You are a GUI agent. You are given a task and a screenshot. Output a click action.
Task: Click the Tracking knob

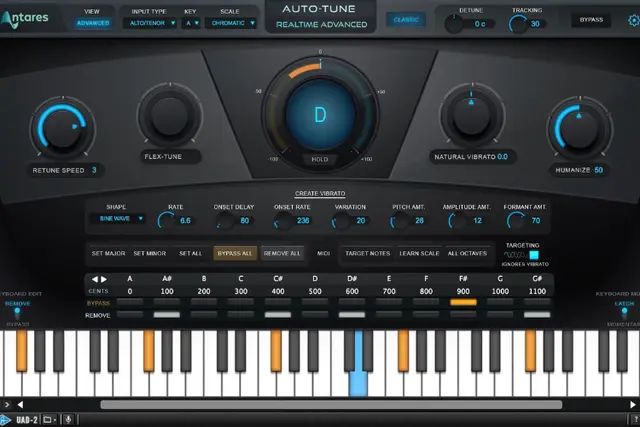(x=518, y=24)
